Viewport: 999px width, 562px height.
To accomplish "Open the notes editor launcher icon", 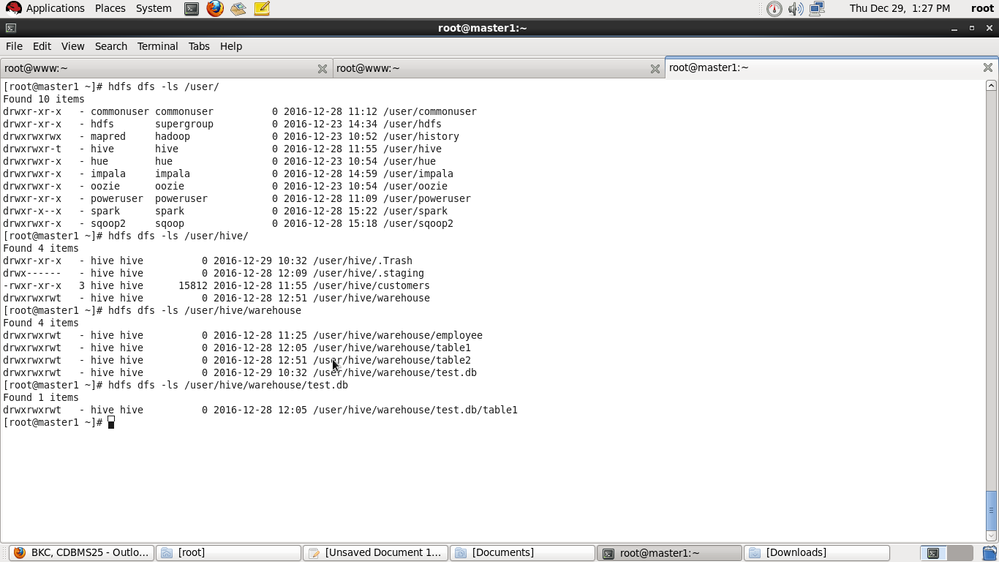I will [262, 8].
